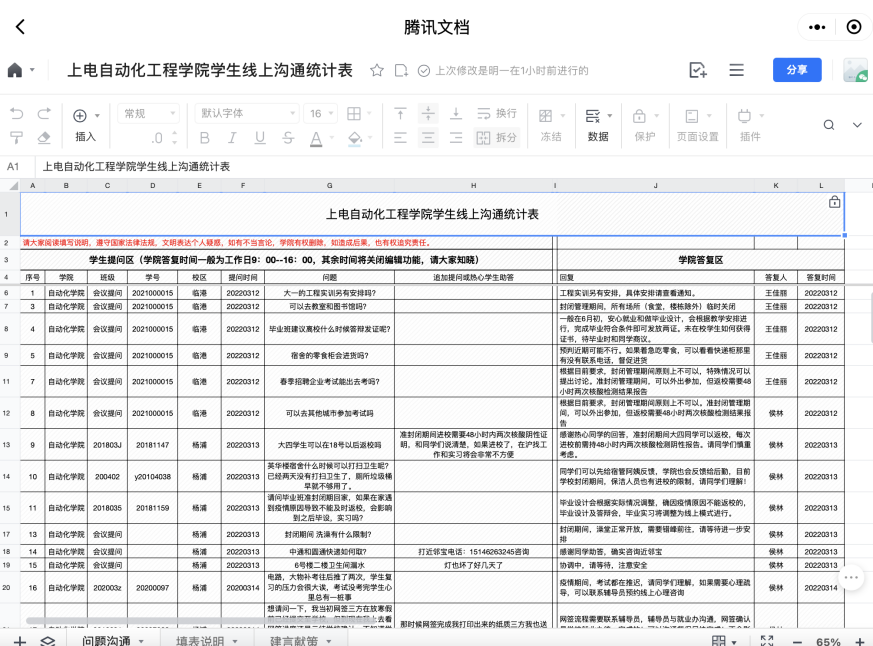Screen dimensions: 873x646
Task: Toggle bold text formatting
Action: [205, 138]
